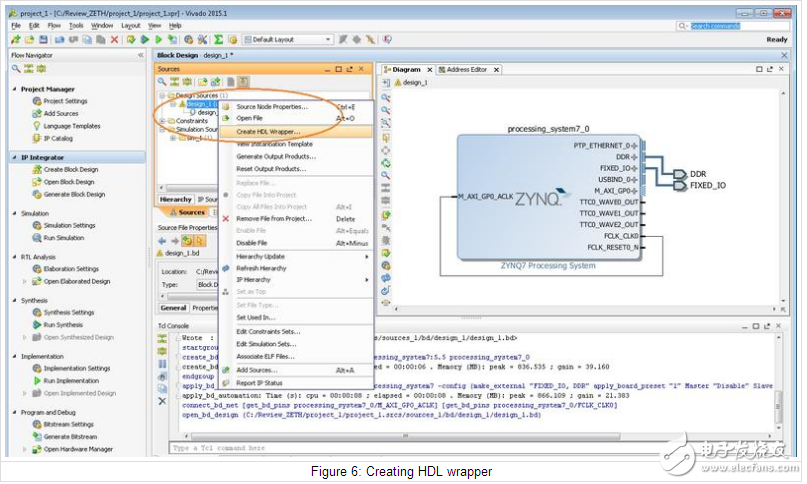807x484 pixels.
Task: Collapse the Flow Navigator panel with double-arrow
Action: (141, 55)
